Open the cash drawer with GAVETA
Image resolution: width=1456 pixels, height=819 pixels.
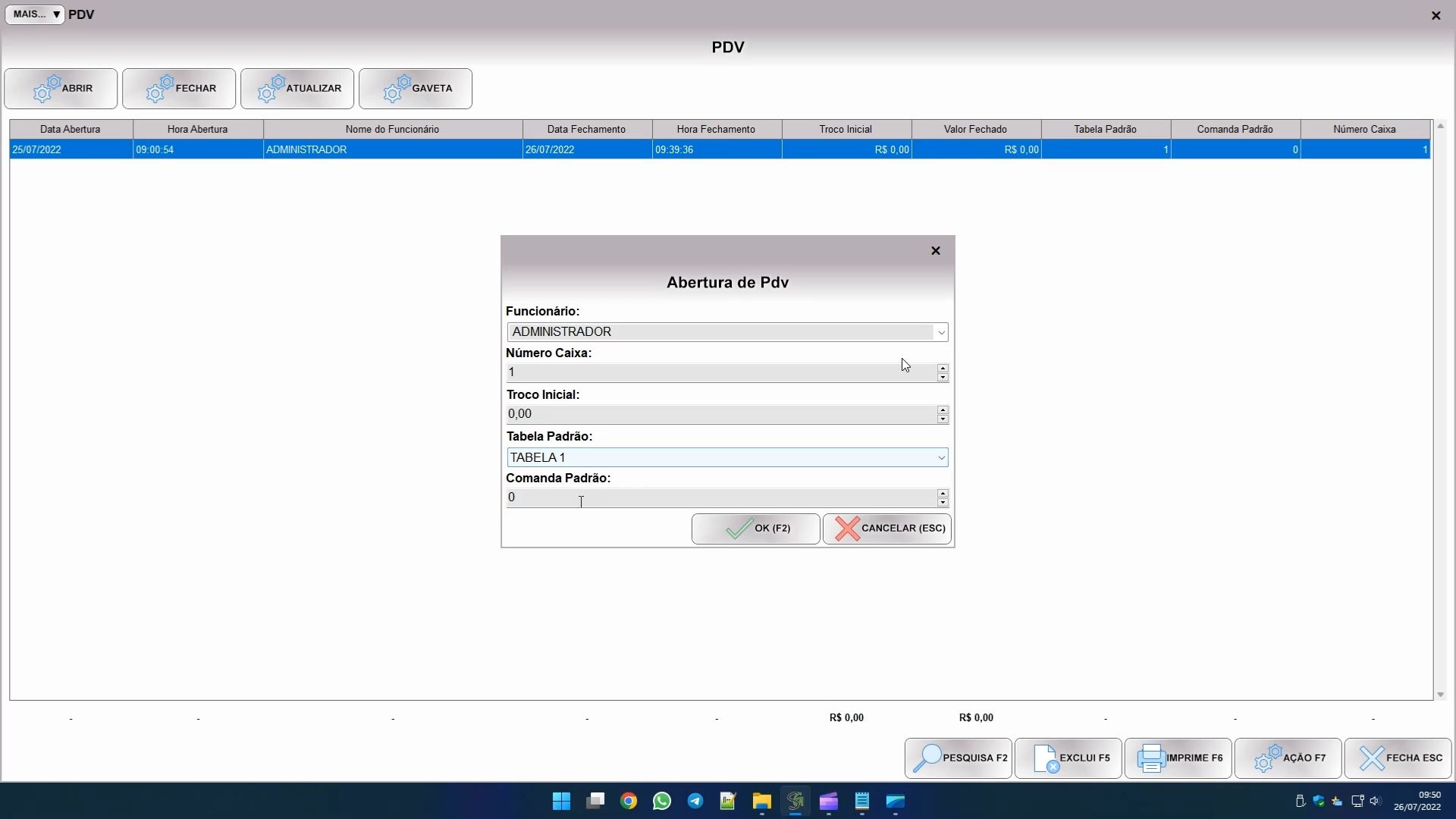(416, 89)
